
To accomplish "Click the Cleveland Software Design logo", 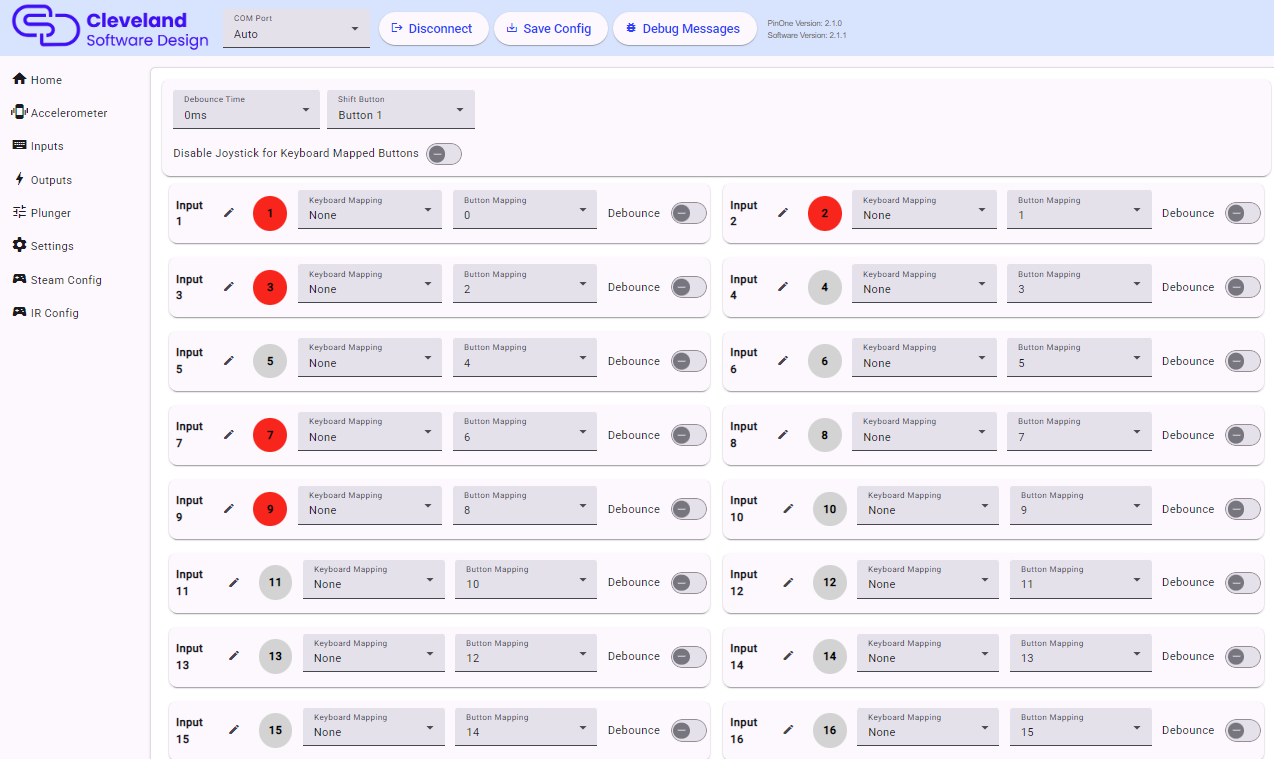I will 110,28.
